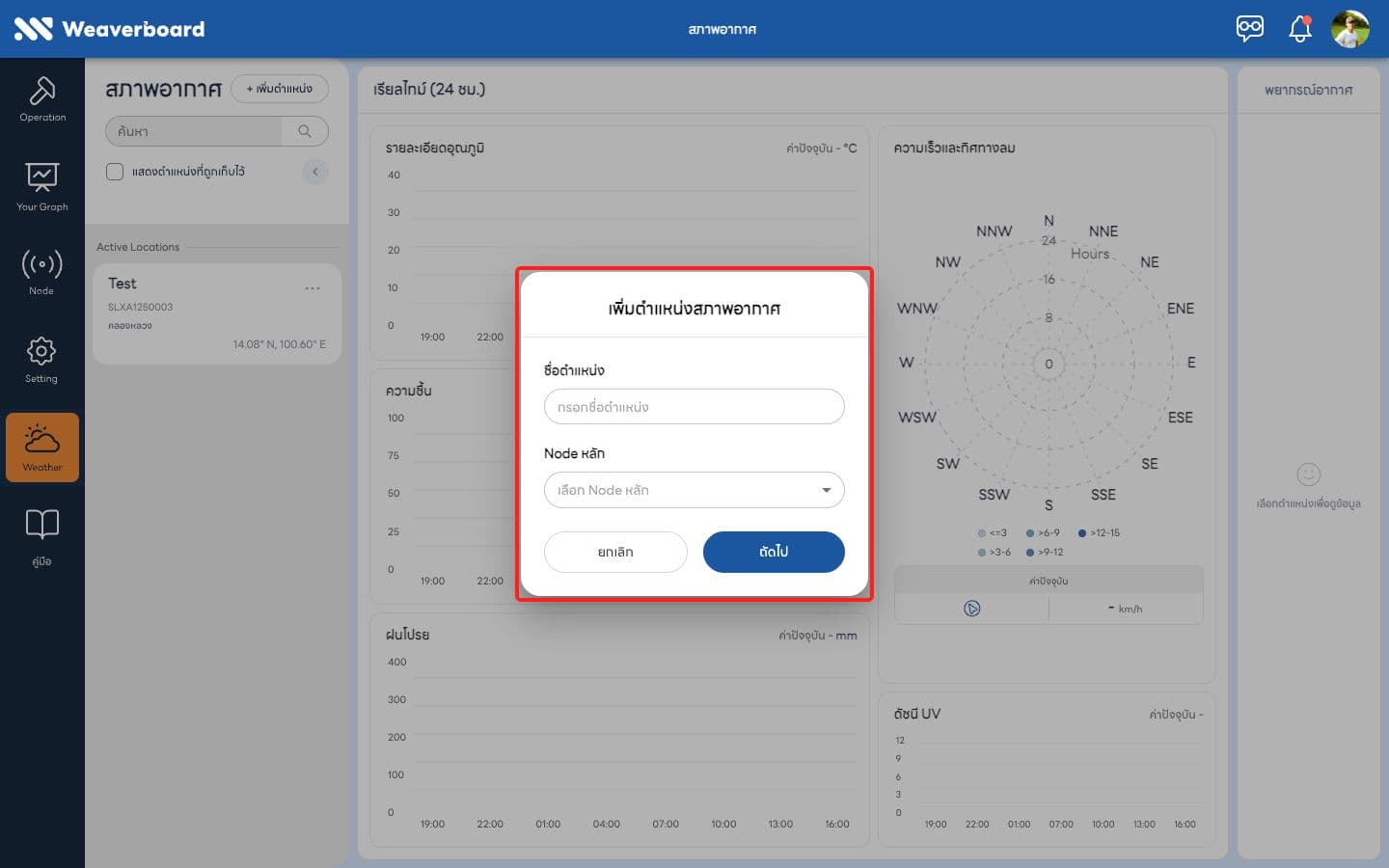Select the Test location card
Image resolution: width=1389 pixels, height=868 pixels.
coord(217,314)
